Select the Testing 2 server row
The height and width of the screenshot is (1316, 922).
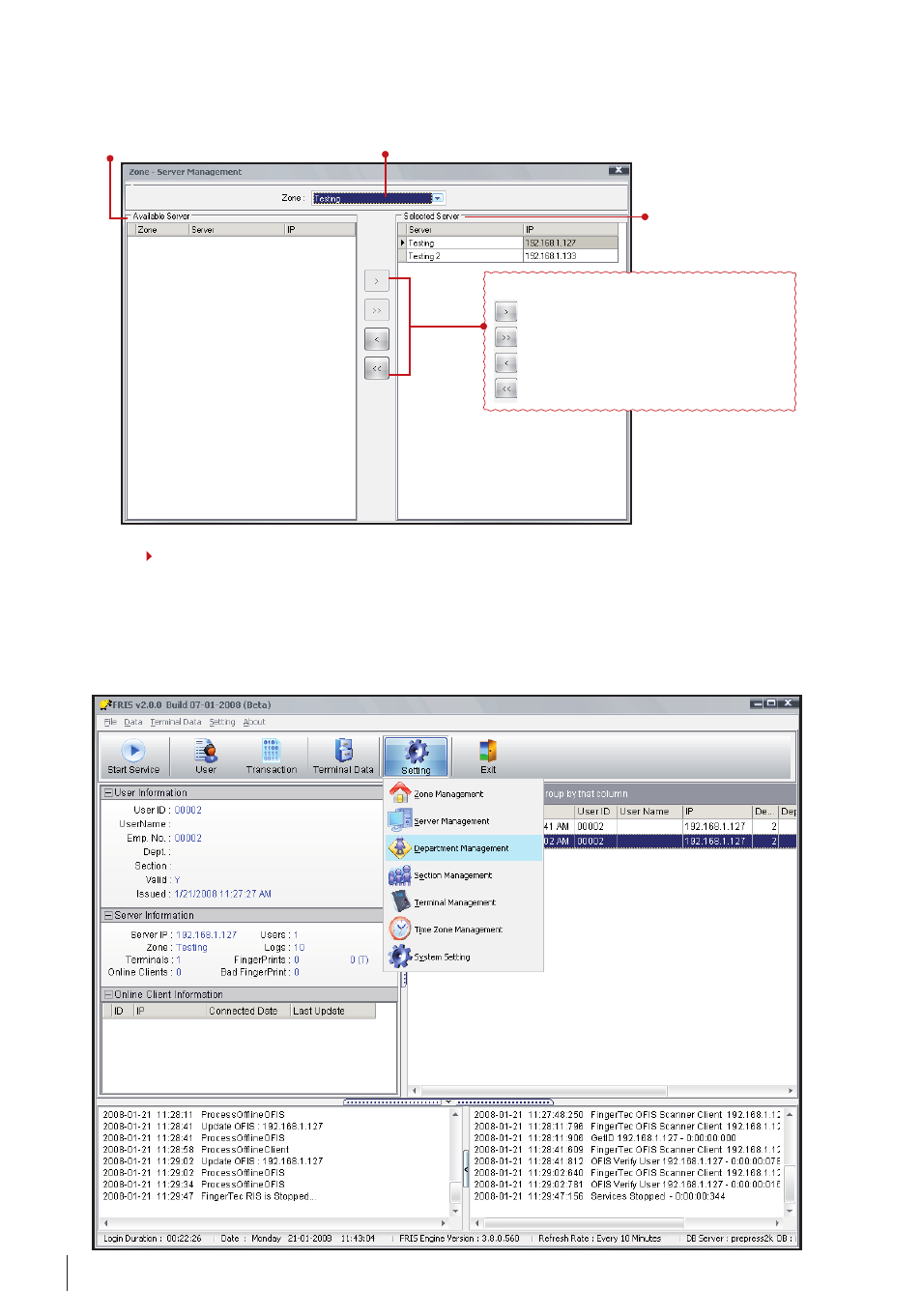(x=508, y=256)
